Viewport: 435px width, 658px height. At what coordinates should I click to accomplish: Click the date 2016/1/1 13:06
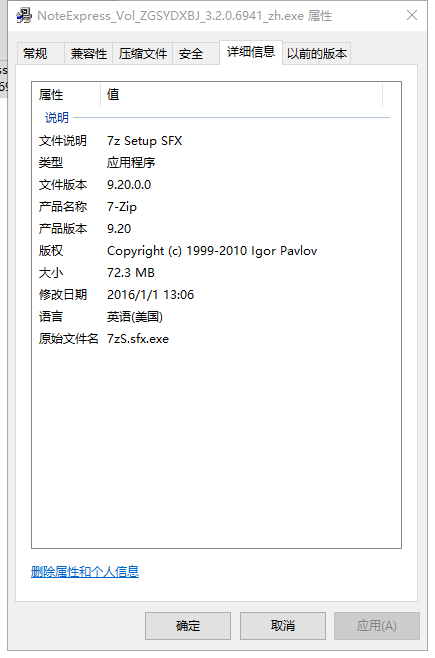151,295
